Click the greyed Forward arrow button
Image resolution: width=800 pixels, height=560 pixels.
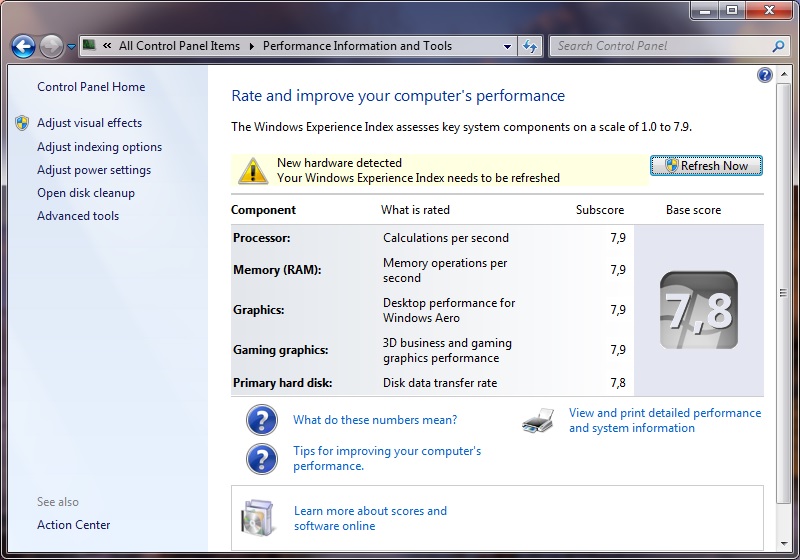pyautogui.click(x=51, y=46)
